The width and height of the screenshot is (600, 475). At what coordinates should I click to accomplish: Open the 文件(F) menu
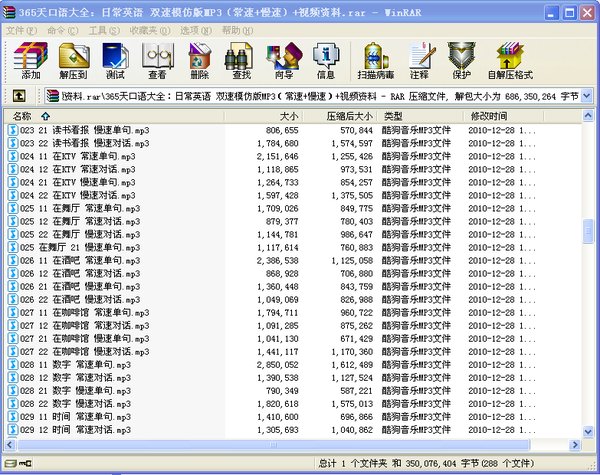[x=21, y=30]
